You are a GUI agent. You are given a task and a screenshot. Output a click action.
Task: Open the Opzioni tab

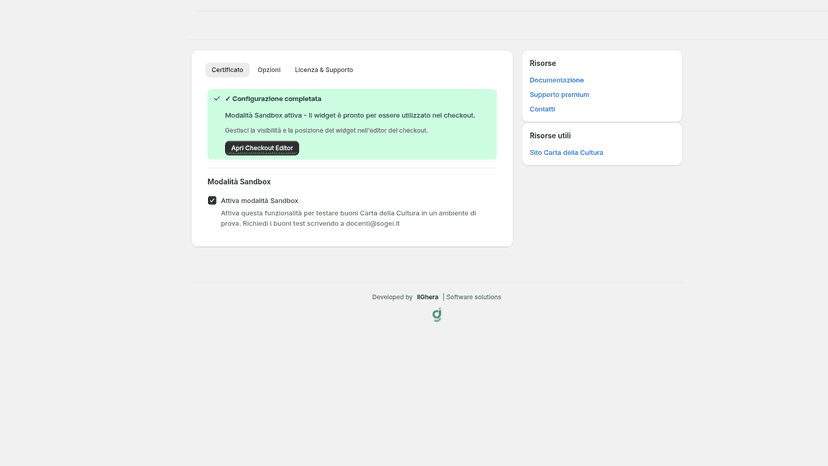[269, 70]
